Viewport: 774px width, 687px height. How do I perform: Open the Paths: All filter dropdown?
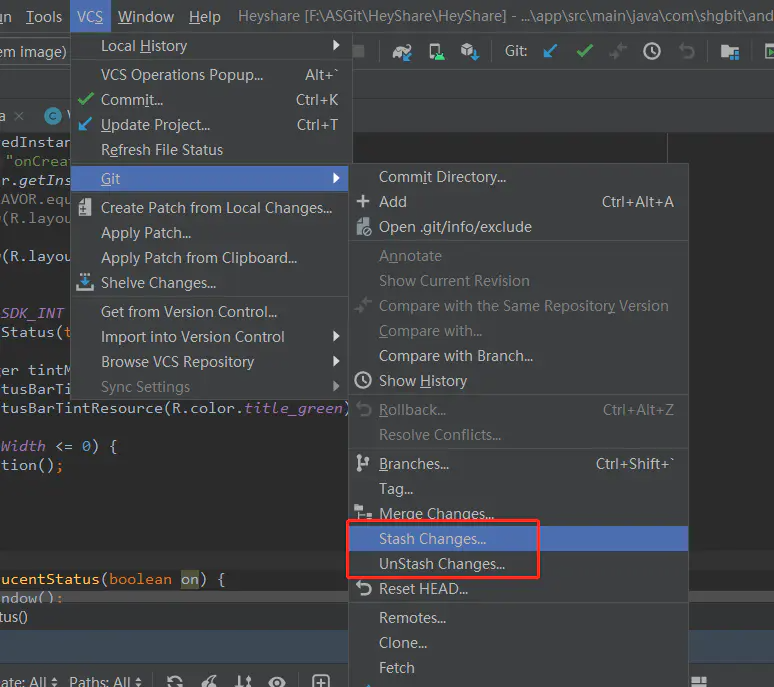106,682
